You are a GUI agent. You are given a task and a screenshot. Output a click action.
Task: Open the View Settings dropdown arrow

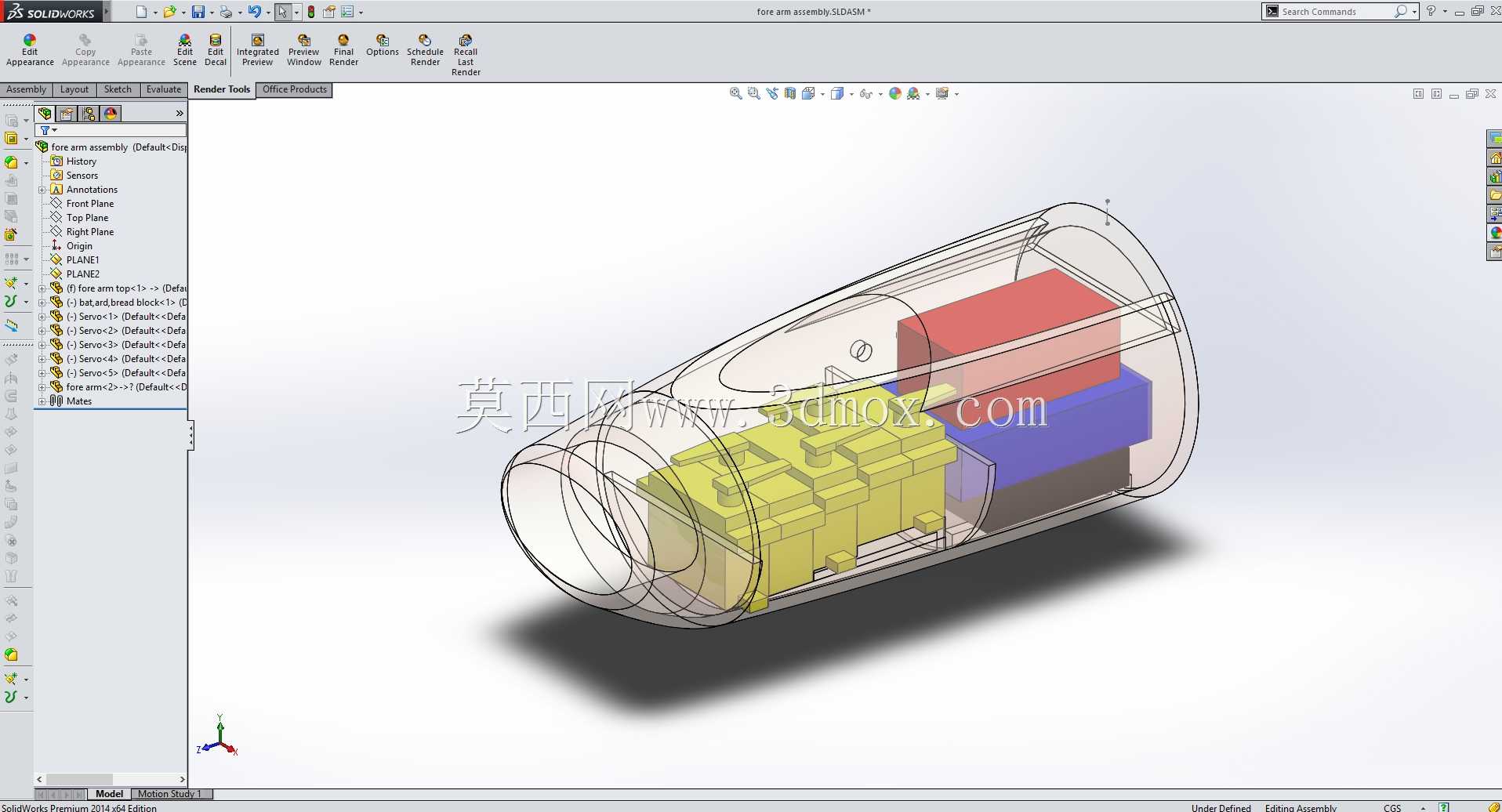point(956,94)
